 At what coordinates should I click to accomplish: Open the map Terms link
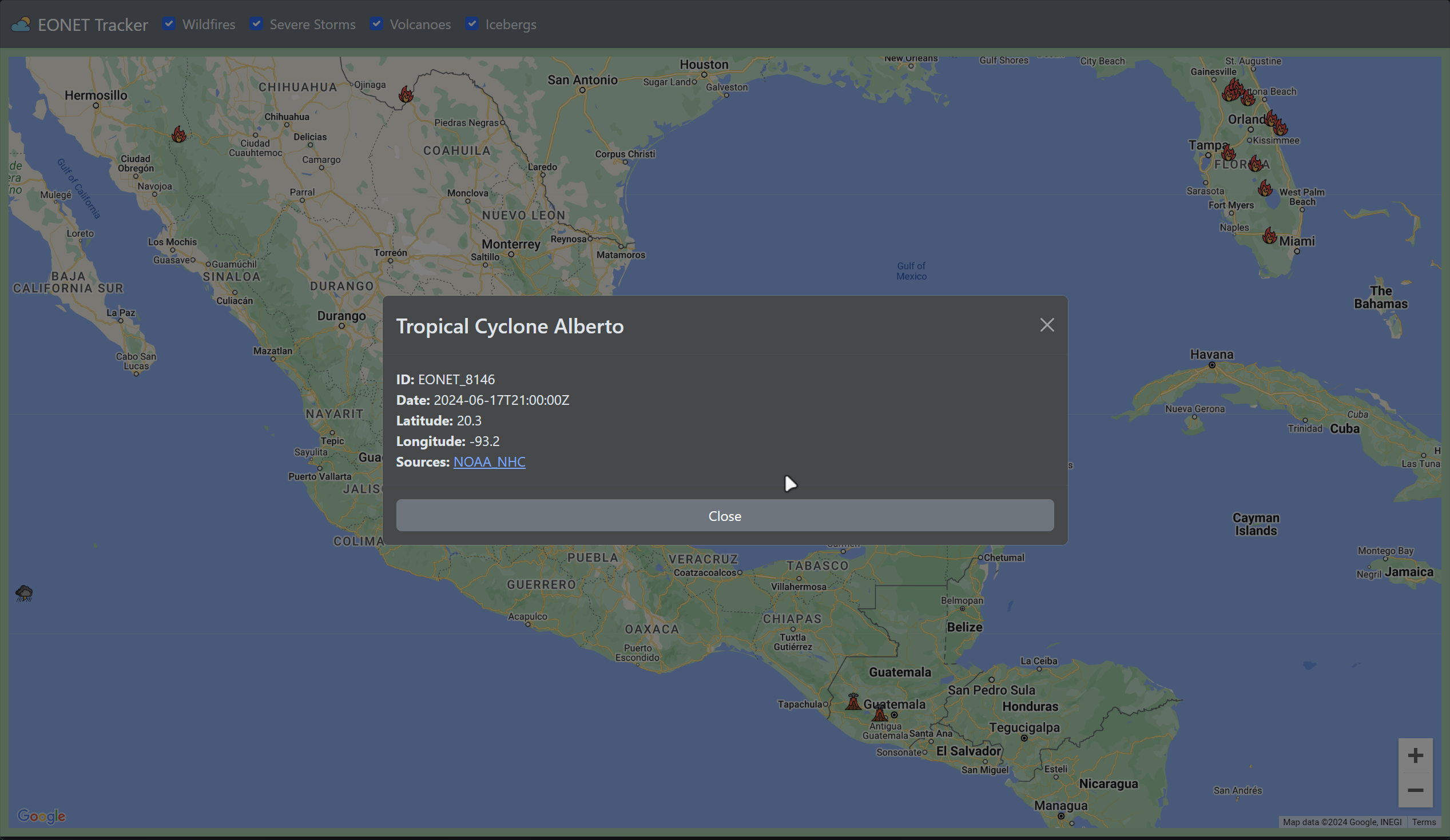point(1424,822)
